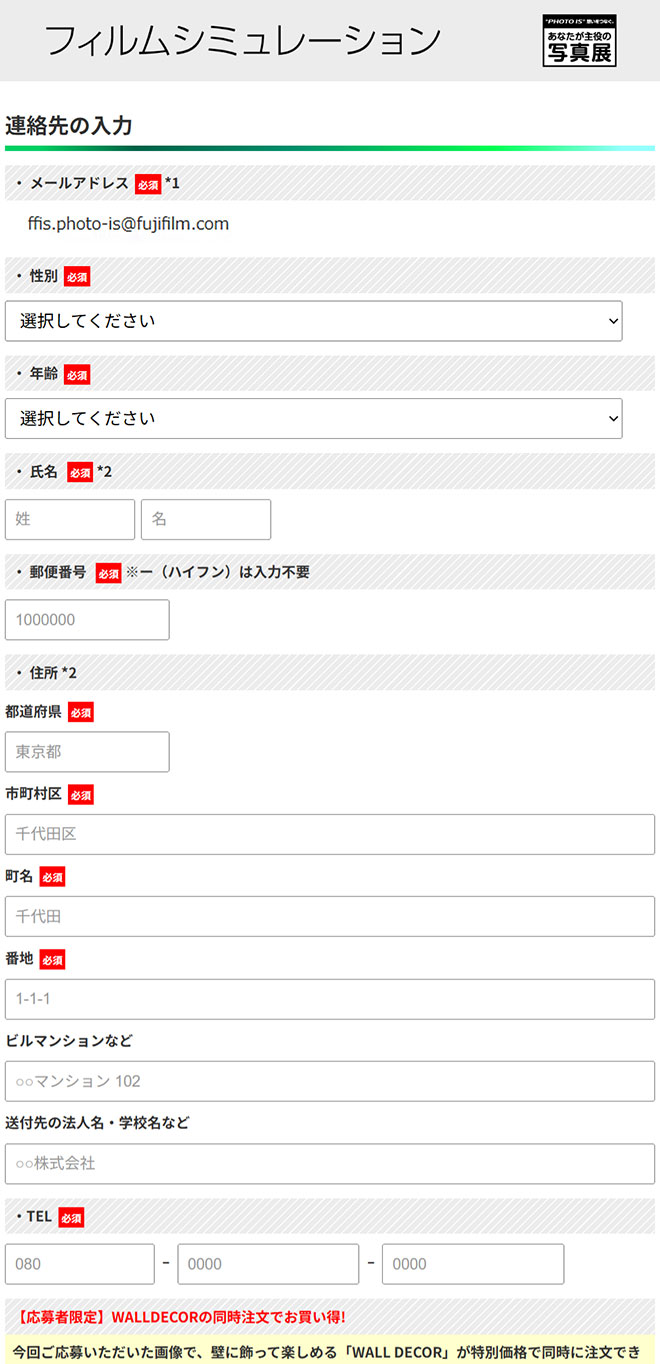Screen dimensions: 660x1364
Task: Click the 町名 town name field
Action: (330, 916)
